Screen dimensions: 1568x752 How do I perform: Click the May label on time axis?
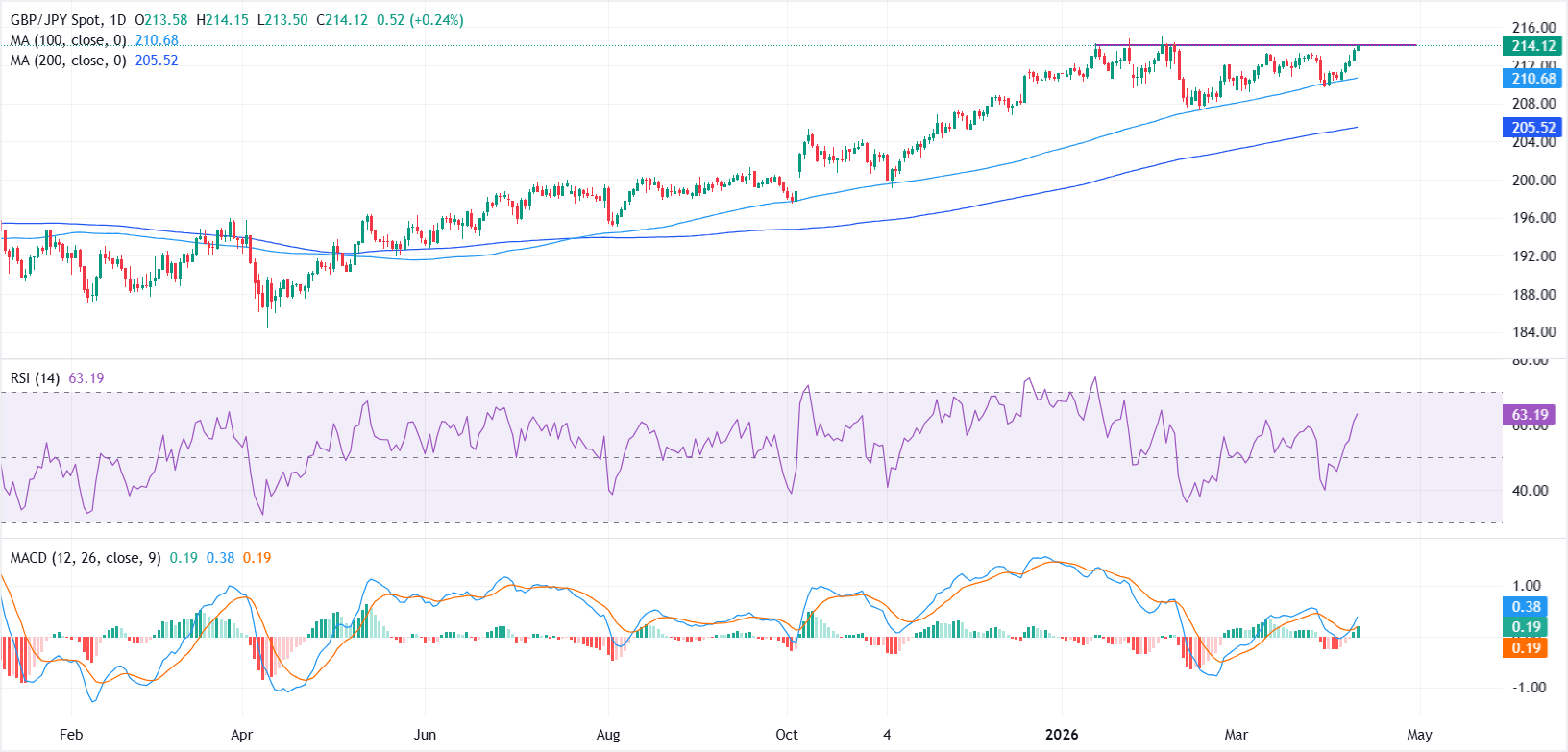1419,735
